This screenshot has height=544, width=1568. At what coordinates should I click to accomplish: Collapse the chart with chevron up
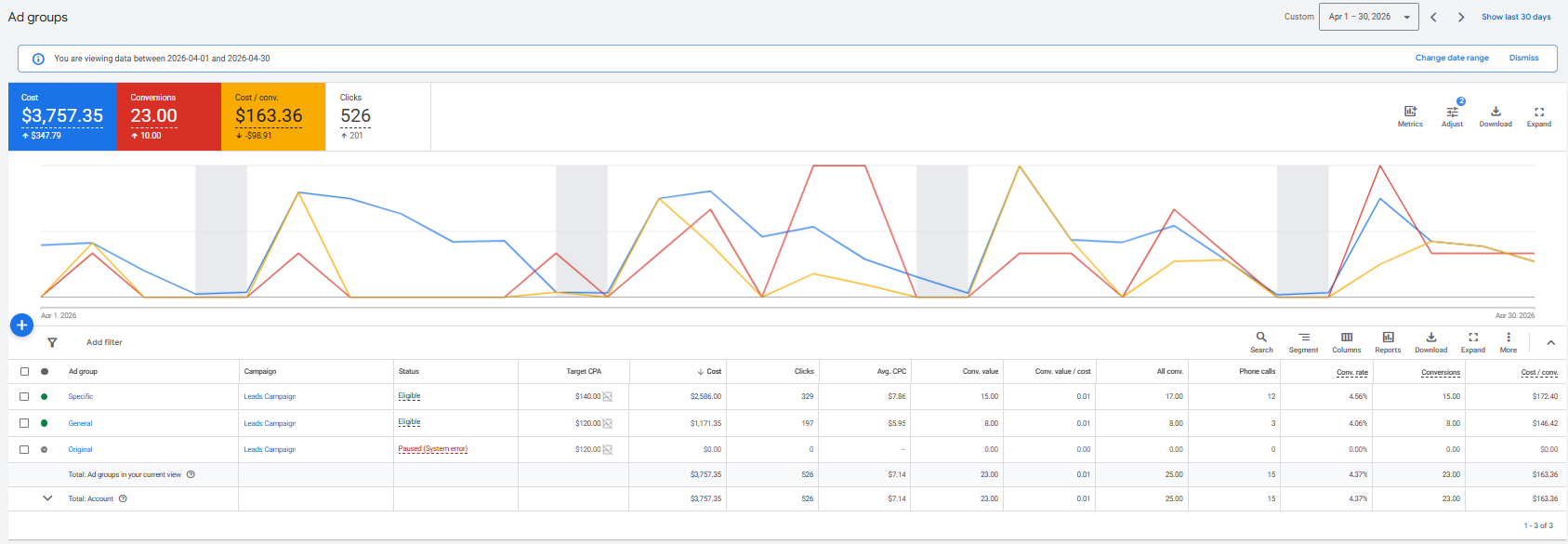pos(1550,342)
